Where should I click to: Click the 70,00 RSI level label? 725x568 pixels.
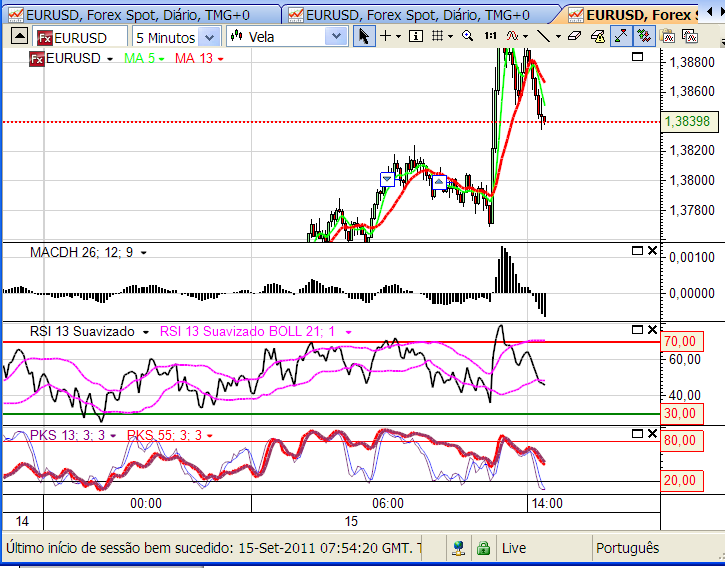(x=682, y=341)
